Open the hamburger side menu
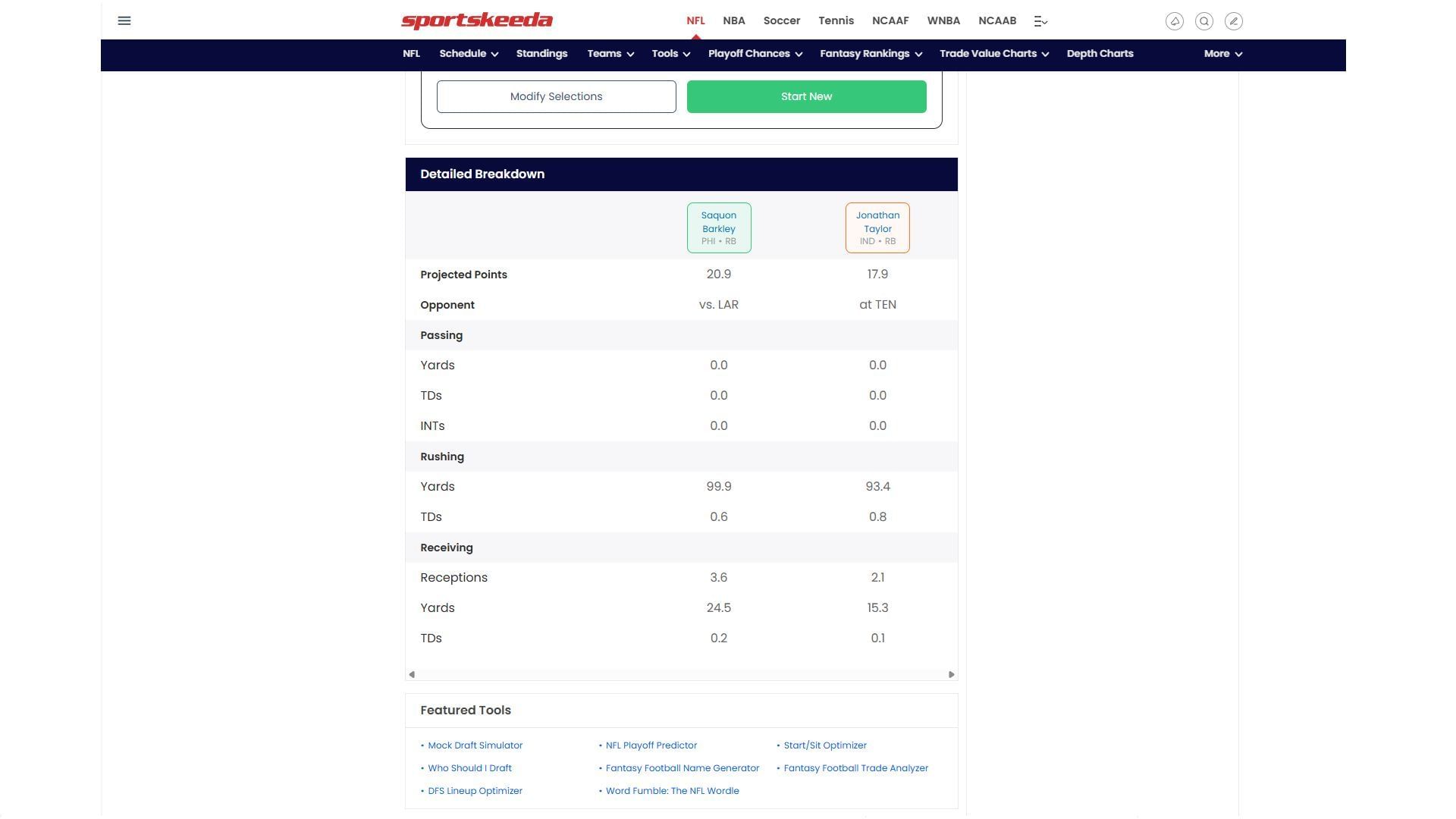Image resolution: width=1456 pixels, height=819 pixels. 124,20
